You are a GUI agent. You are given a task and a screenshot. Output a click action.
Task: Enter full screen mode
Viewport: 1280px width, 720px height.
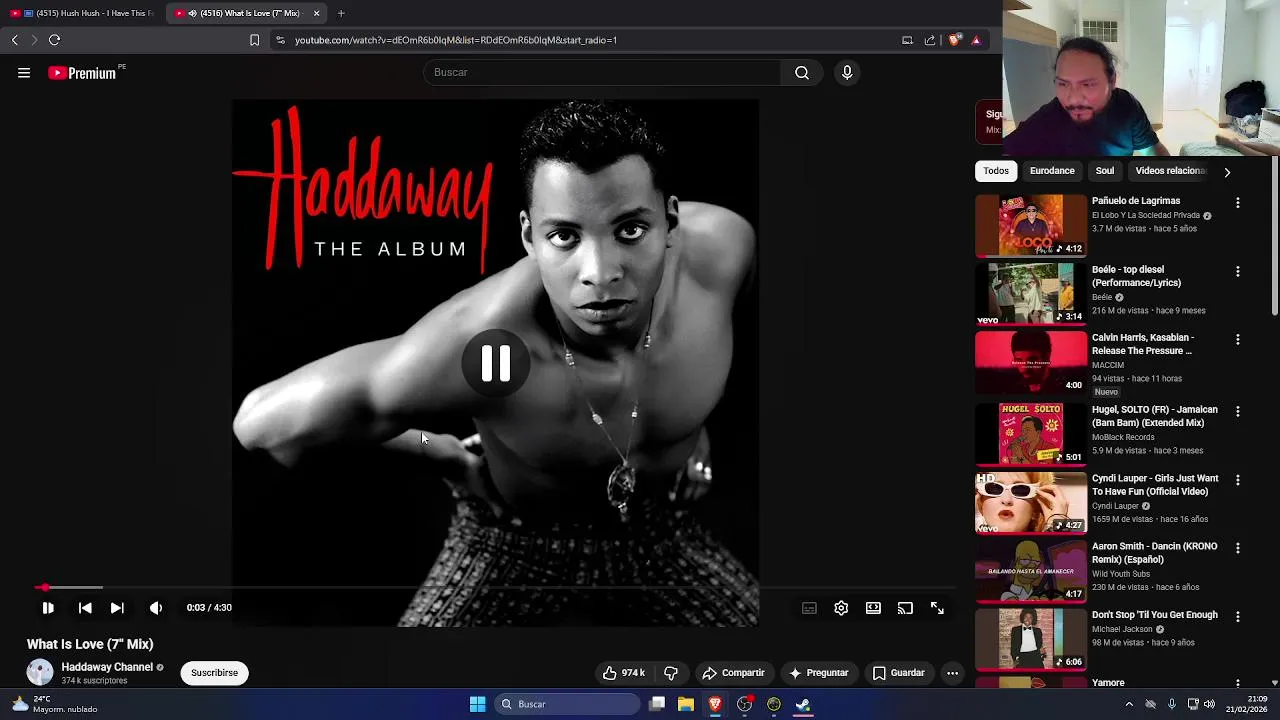(x=937, y=608)
